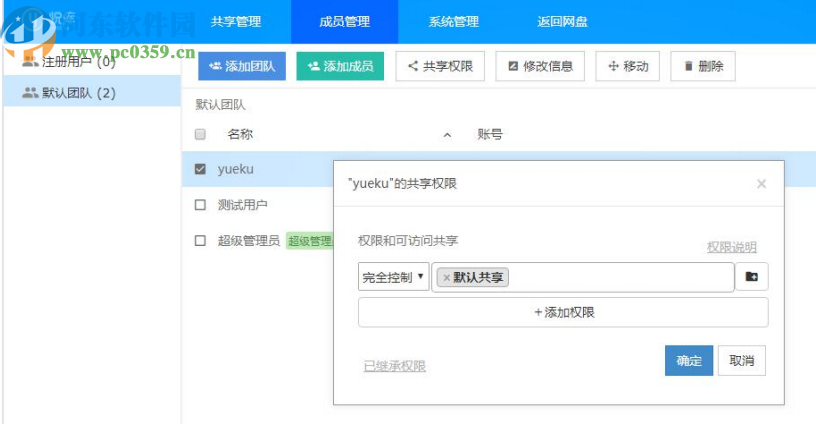Confirm with the 确定 button
The width and height of the screenshot is (816, 424).
pos(689,361)
